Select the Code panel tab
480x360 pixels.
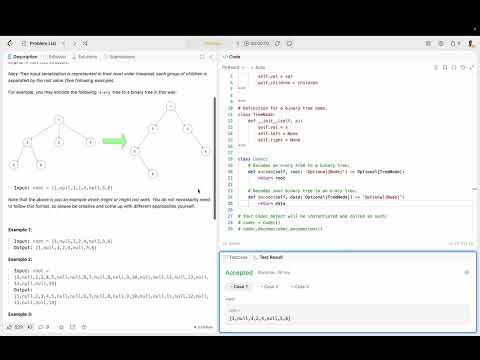tap(232, 57)
